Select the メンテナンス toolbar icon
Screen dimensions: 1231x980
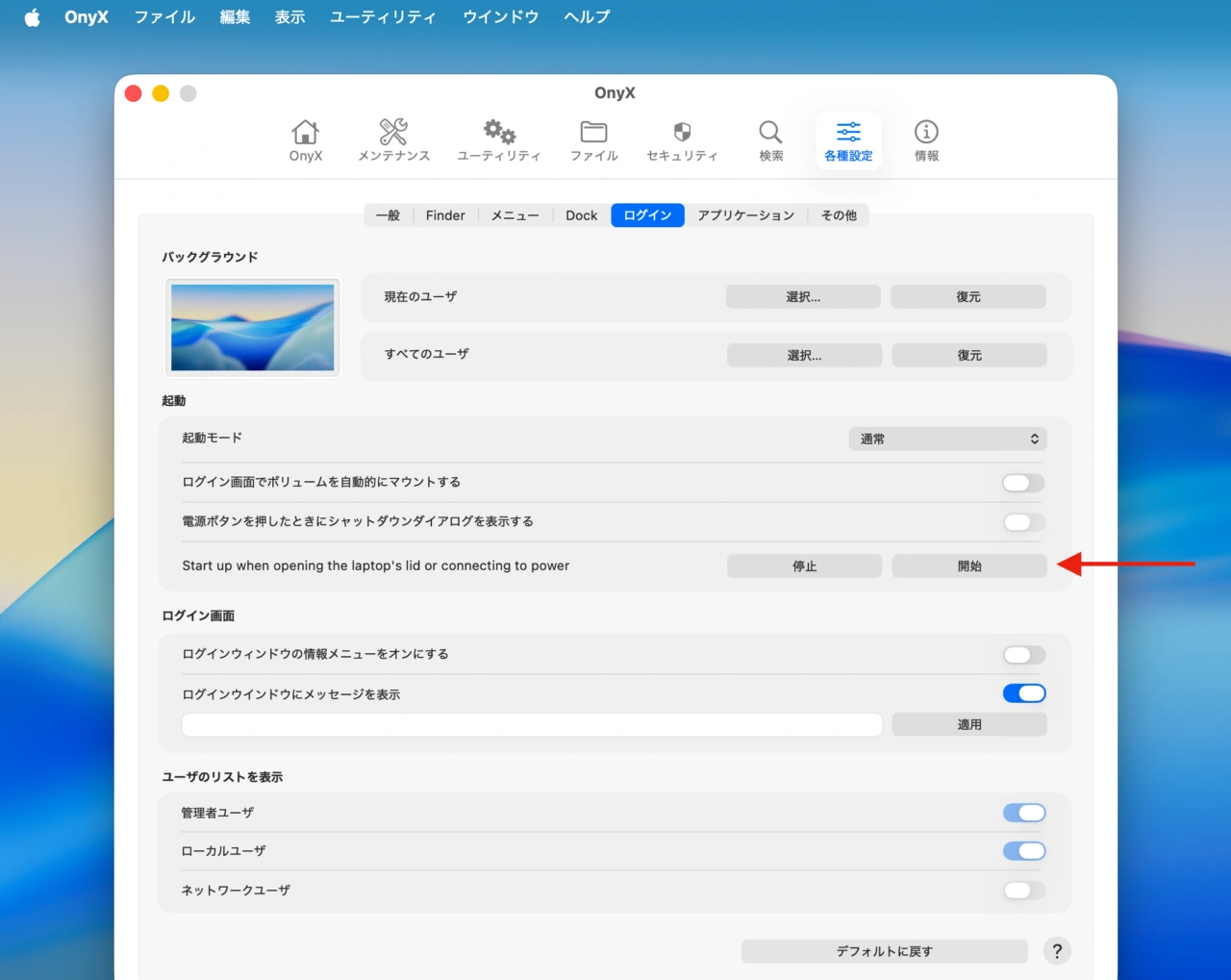(x=393, y=139)
